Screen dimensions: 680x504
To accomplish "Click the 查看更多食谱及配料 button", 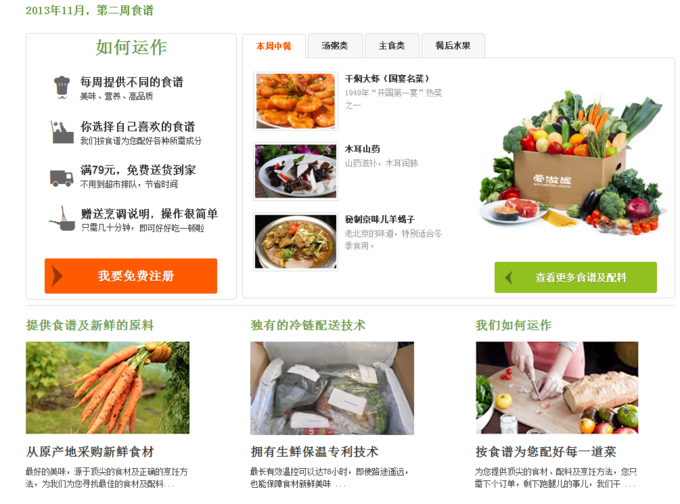I will 575,277.
